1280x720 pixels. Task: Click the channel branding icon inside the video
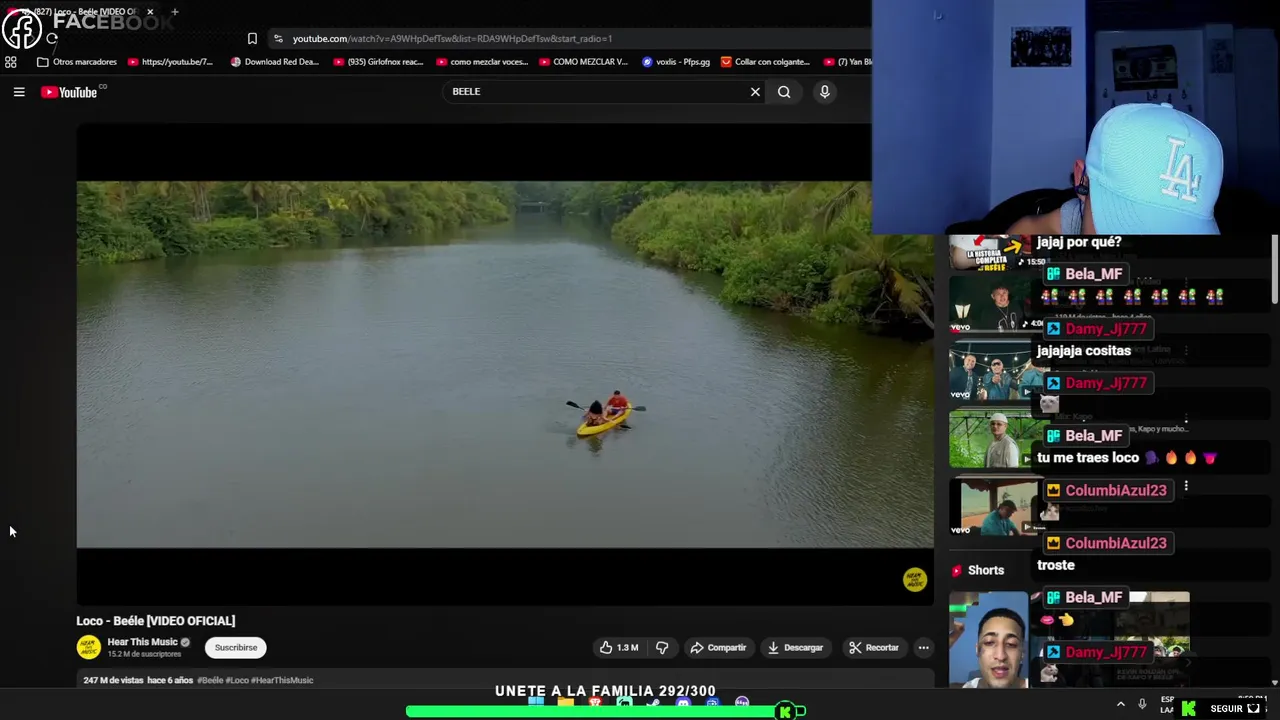click(915, 579)
